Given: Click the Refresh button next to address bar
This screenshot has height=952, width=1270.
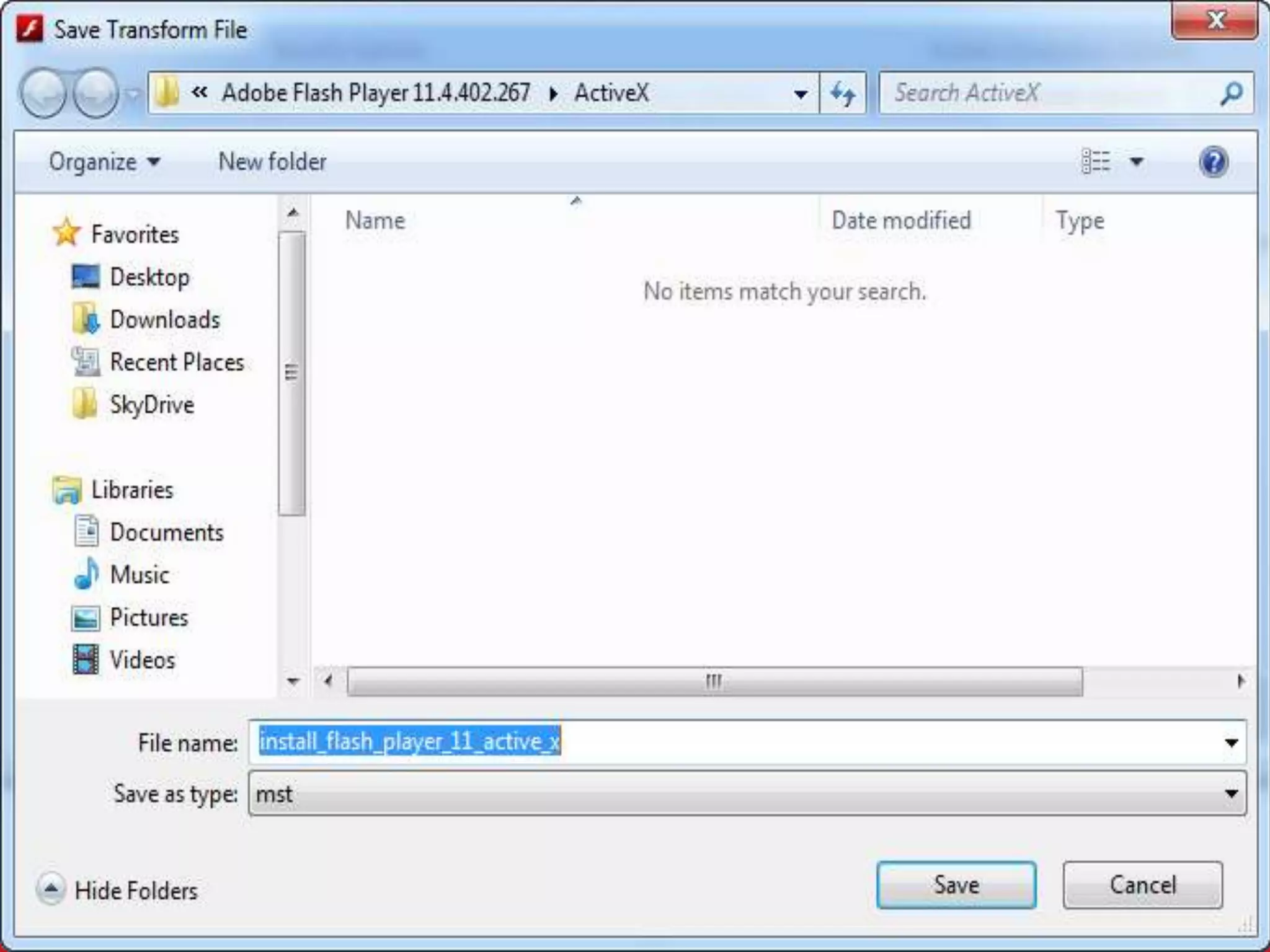Looking at the screenshot, I should [x=843, y=93].
